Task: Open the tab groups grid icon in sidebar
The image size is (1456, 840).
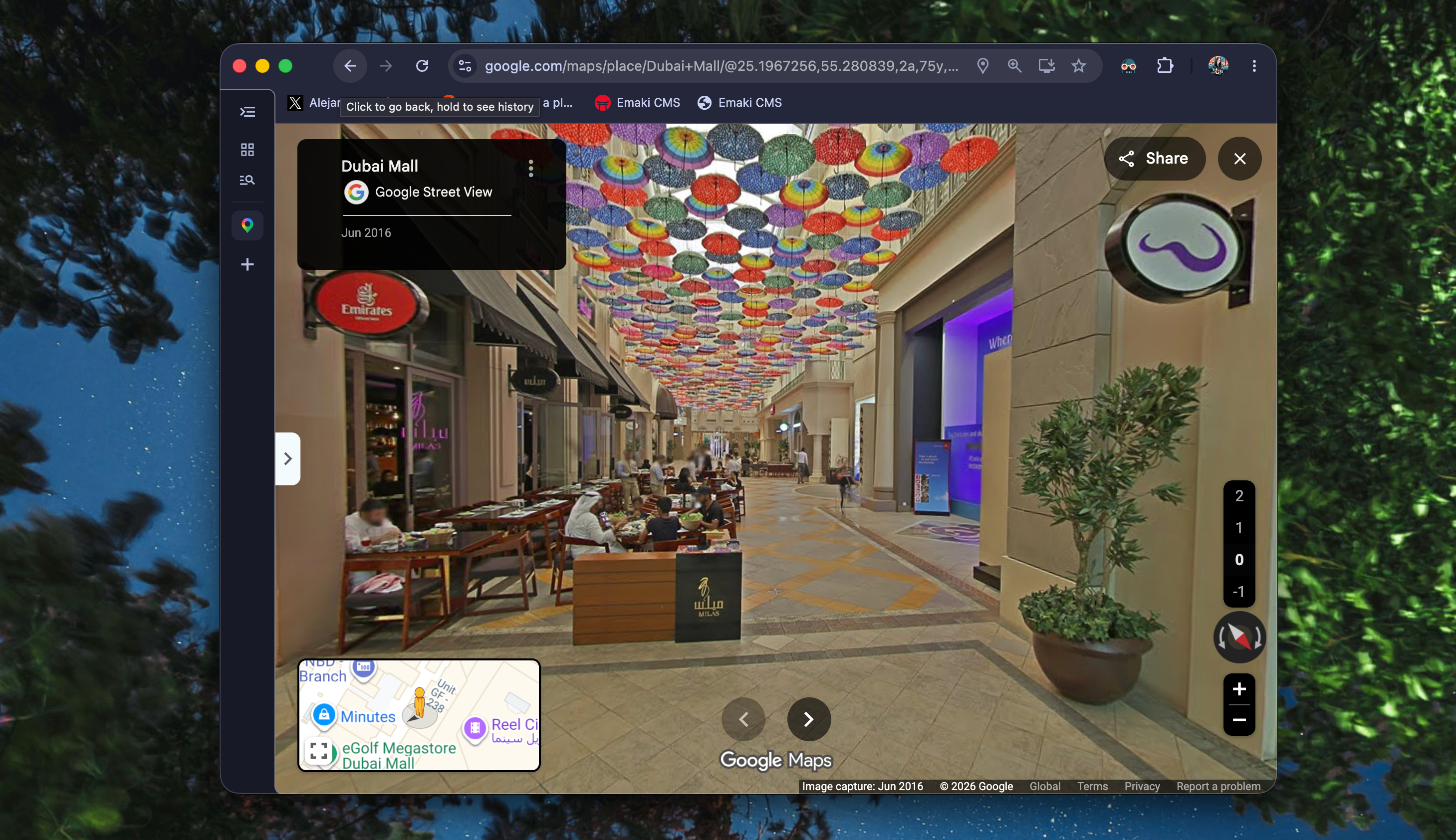Action: click(x=247, y=150)
